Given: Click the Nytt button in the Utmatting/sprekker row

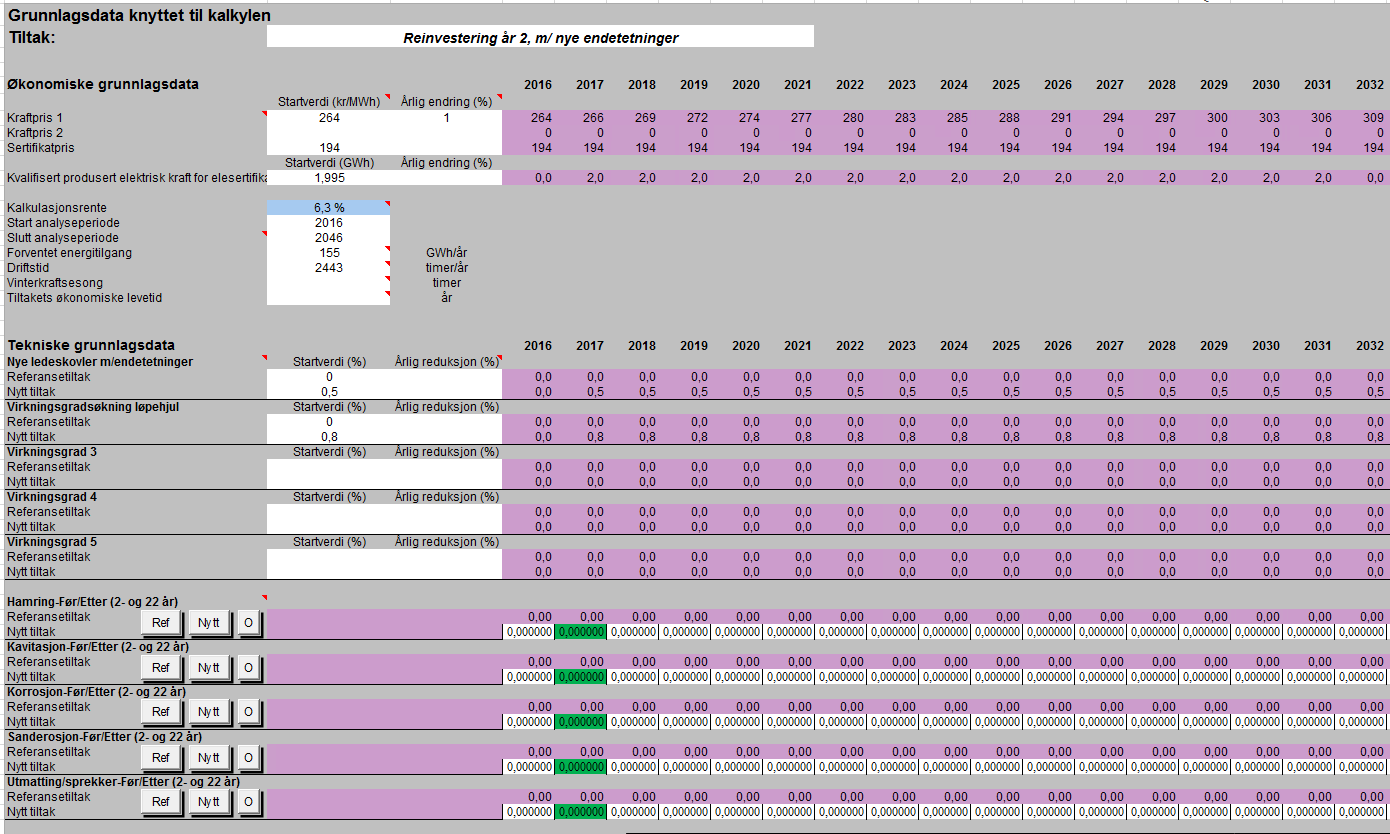Looking at the screenshot, I should [x=208, y=802].
